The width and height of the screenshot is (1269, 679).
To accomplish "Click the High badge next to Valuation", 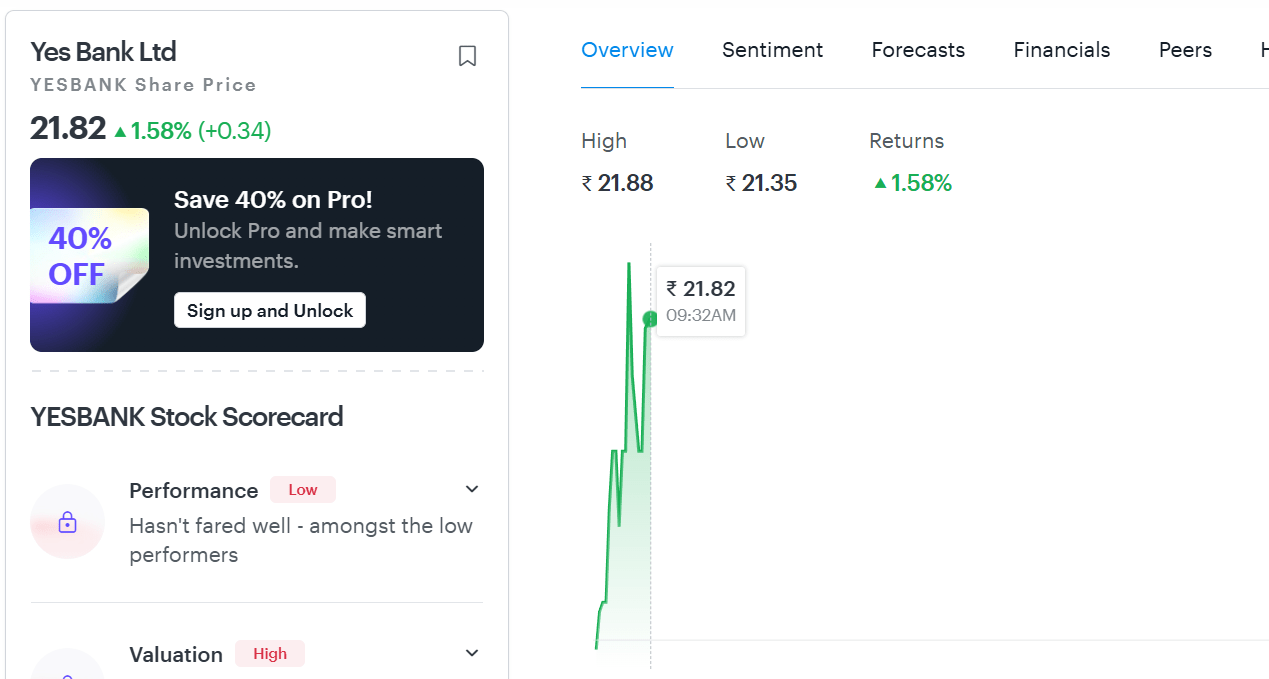I will tap(270, 654).
